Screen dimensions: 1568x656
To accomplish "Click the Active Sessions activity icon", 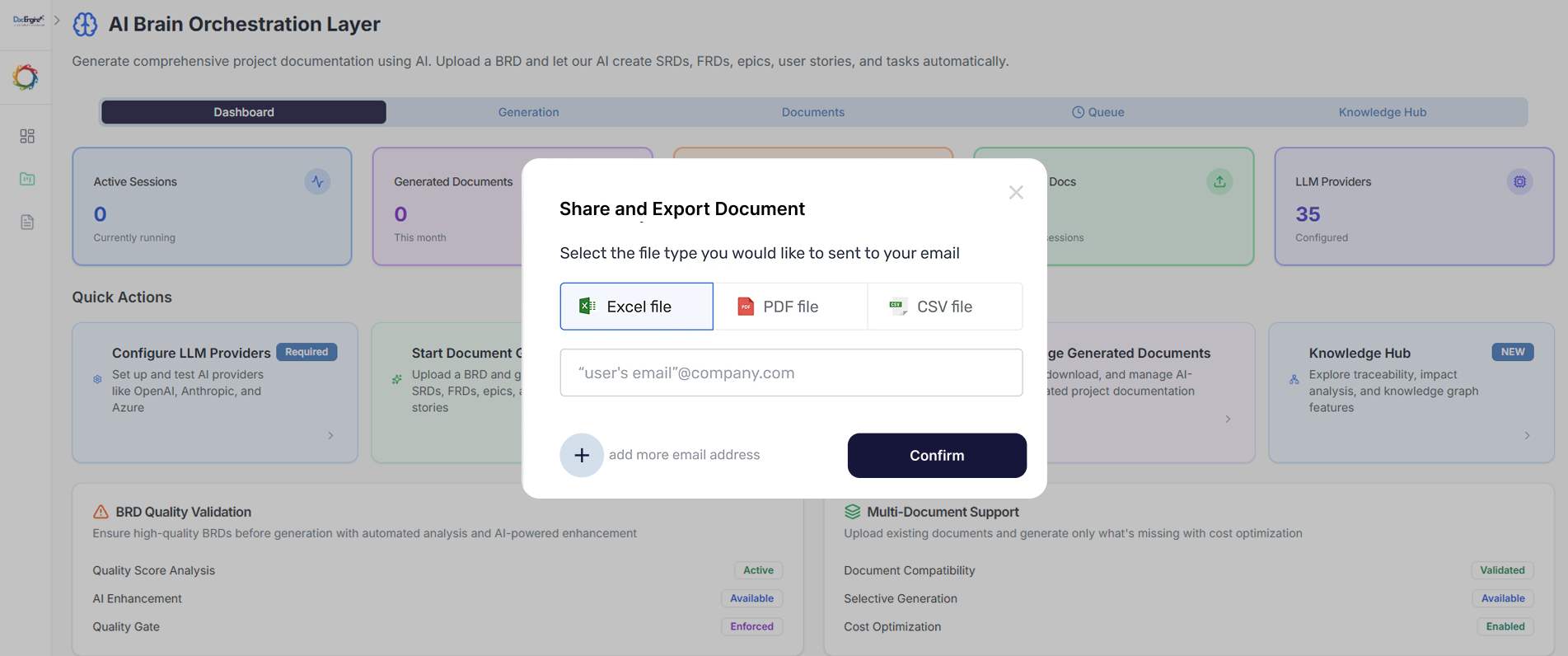I will tap(317, 181).
